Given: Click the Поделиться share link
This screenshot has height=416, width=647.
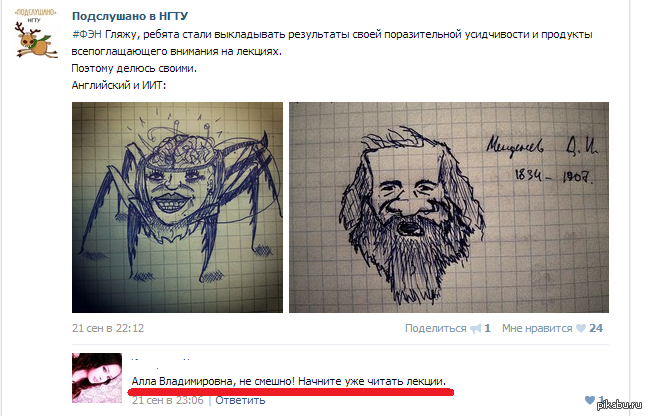Looking at the screenshot, I should coord(435,328).
